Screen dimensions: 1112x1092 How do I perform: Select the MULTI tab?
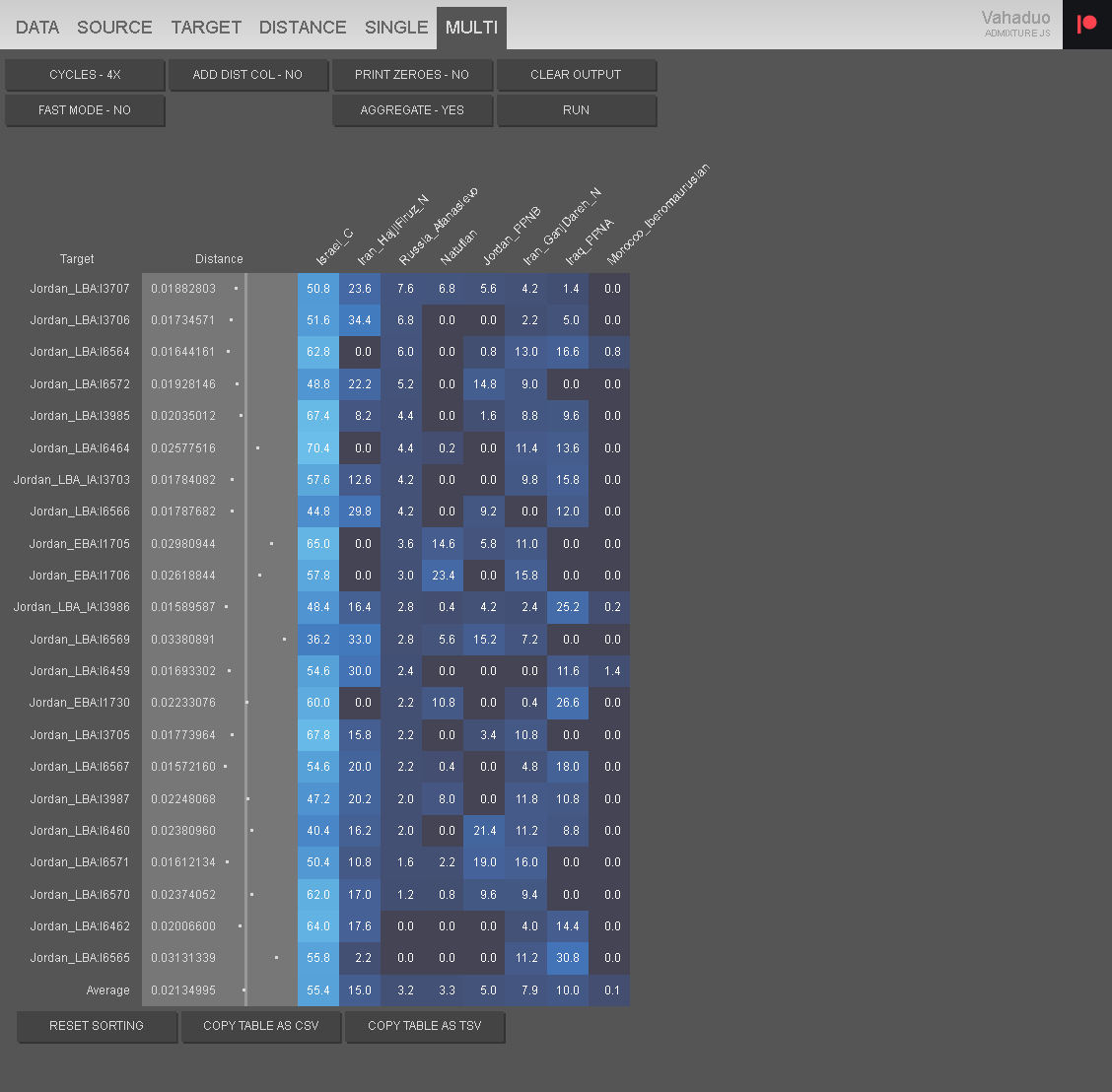(471, 27)
